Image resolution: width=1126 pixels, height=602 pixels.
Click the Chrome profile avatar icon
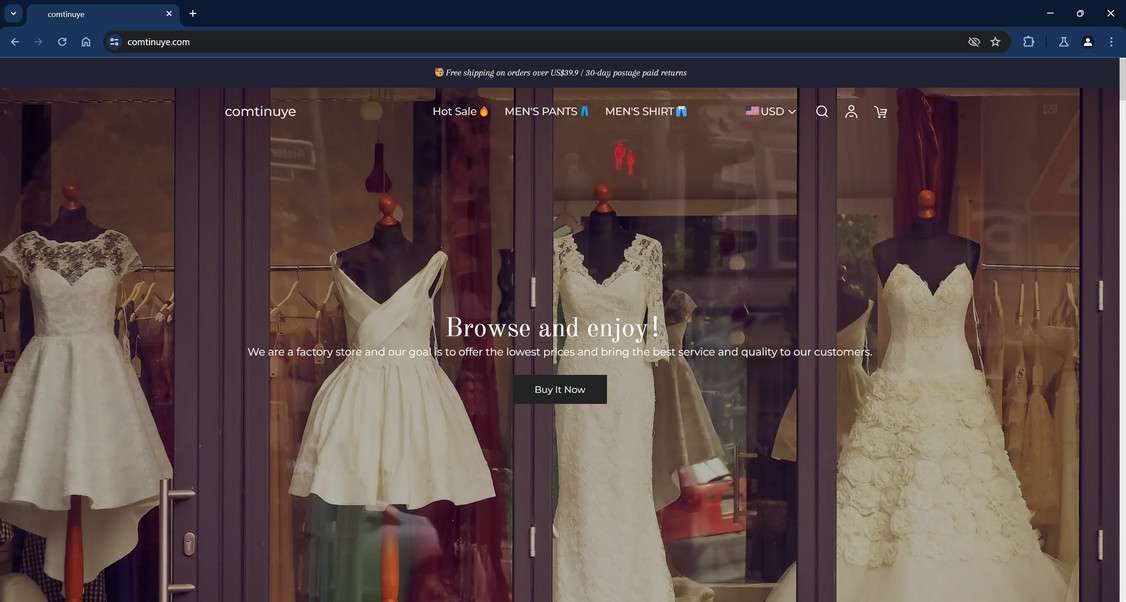click(x=1087, y=42)
